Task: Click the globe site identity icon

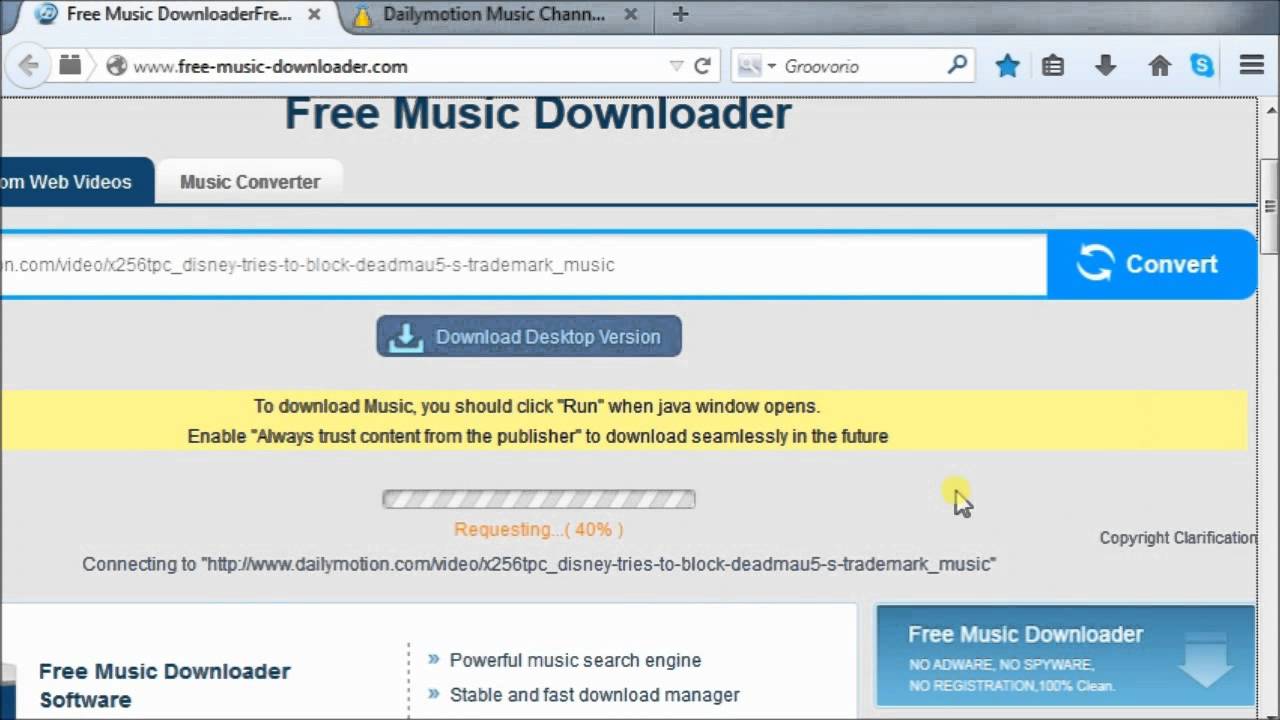Action: point(117,66)
